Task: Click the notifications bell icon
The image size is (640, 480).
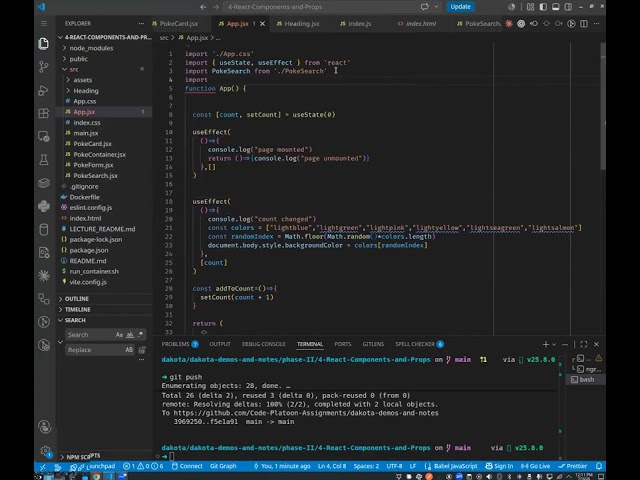Action: tap(599, 466)
